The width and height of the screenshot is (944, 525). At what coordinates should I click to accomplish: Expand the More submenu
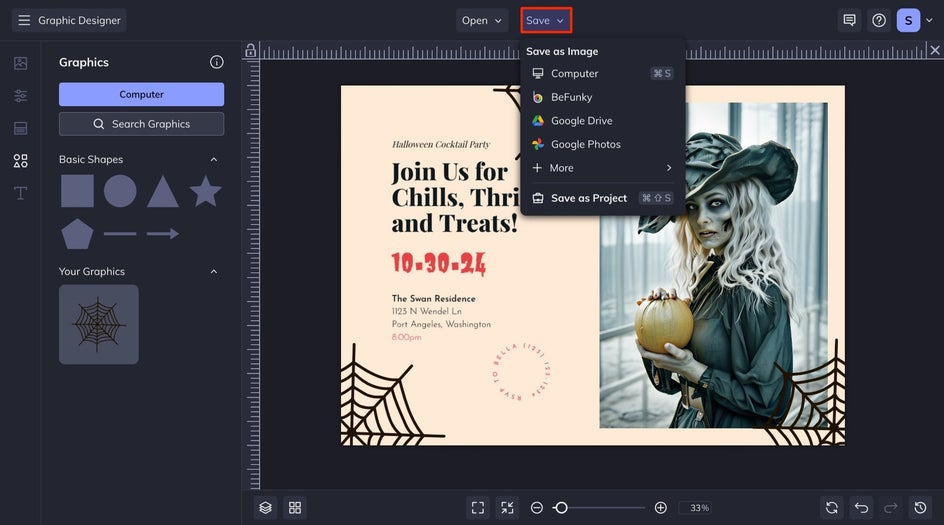coord(602,168)
